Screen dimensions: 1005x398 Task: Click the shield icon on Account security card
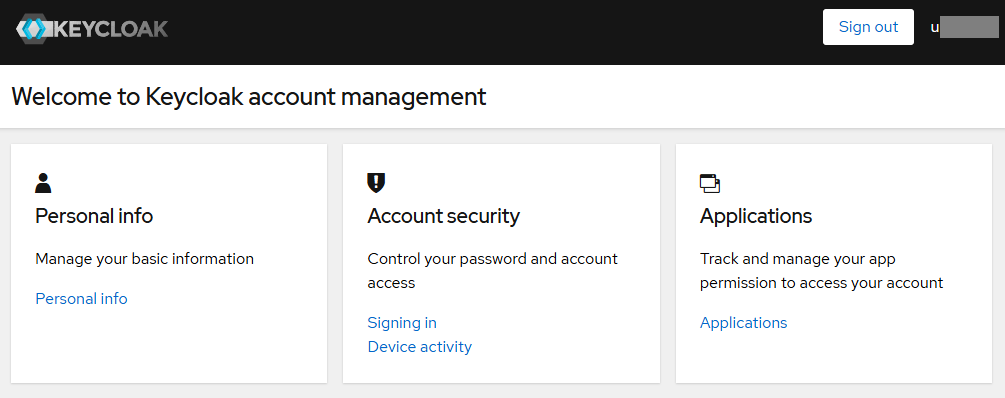click(376, 183)
